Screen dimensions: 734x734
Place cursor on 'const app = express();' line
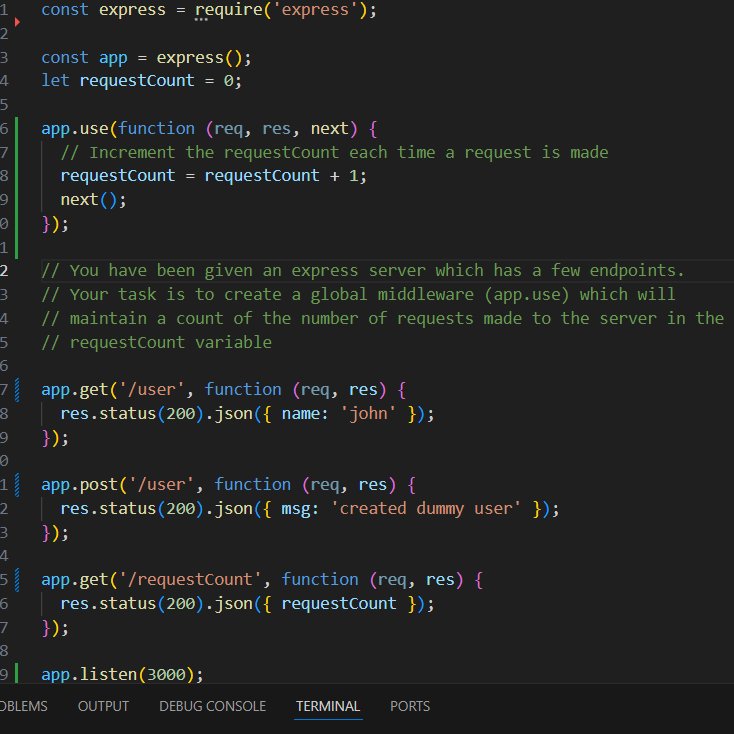(146, 58)
